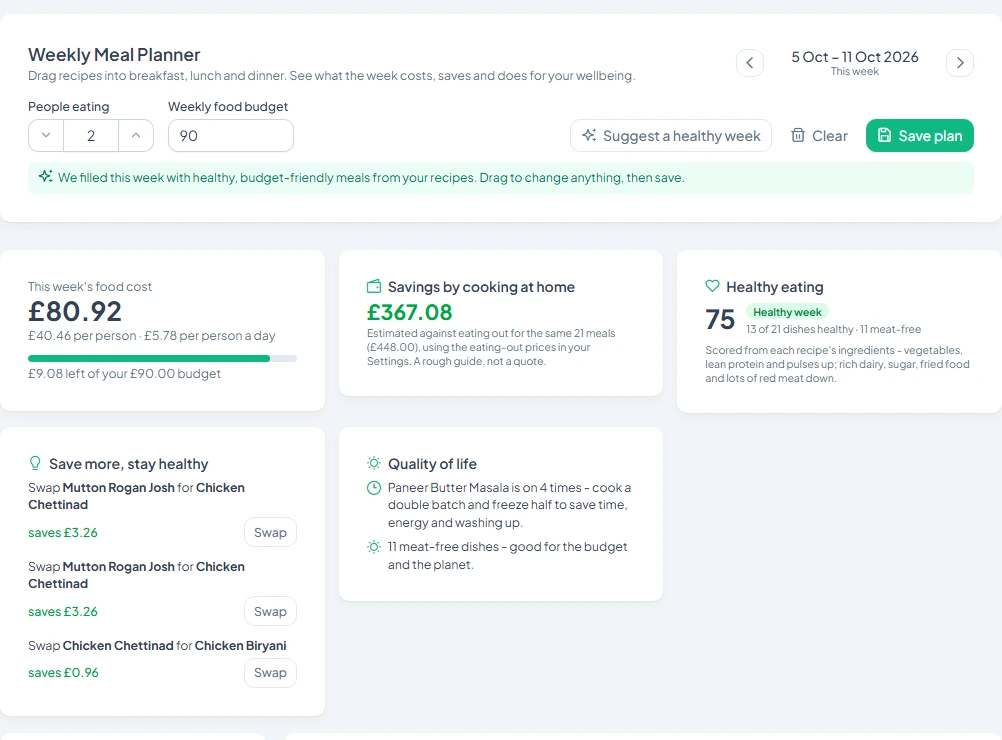
Task: Click '13 of 21 dishes healthy' text
Action: click(799, 330)
